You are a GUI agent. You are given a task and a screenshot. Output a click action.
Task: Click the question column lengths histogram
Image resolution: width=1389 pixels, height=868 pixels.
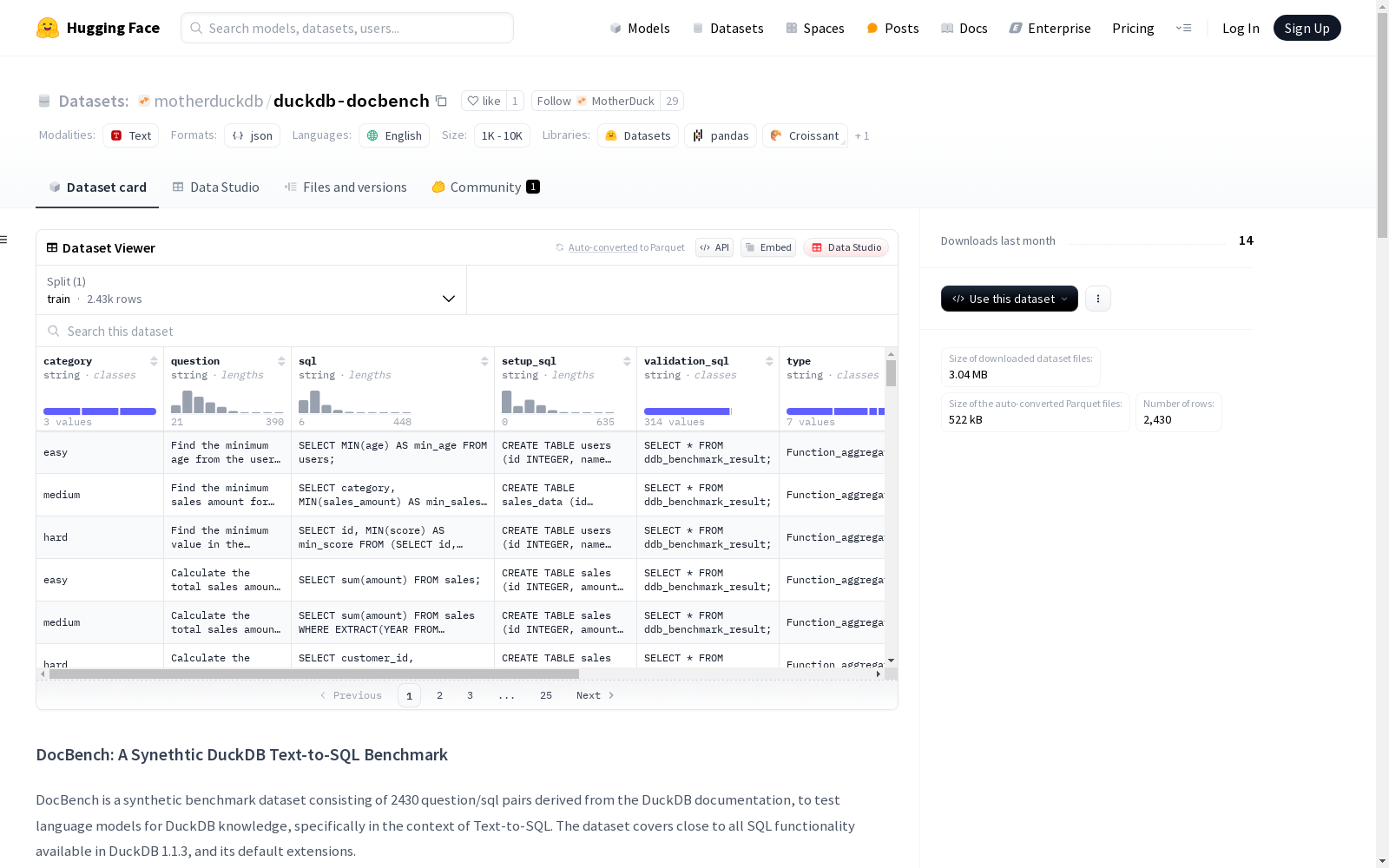coord(227,401)
